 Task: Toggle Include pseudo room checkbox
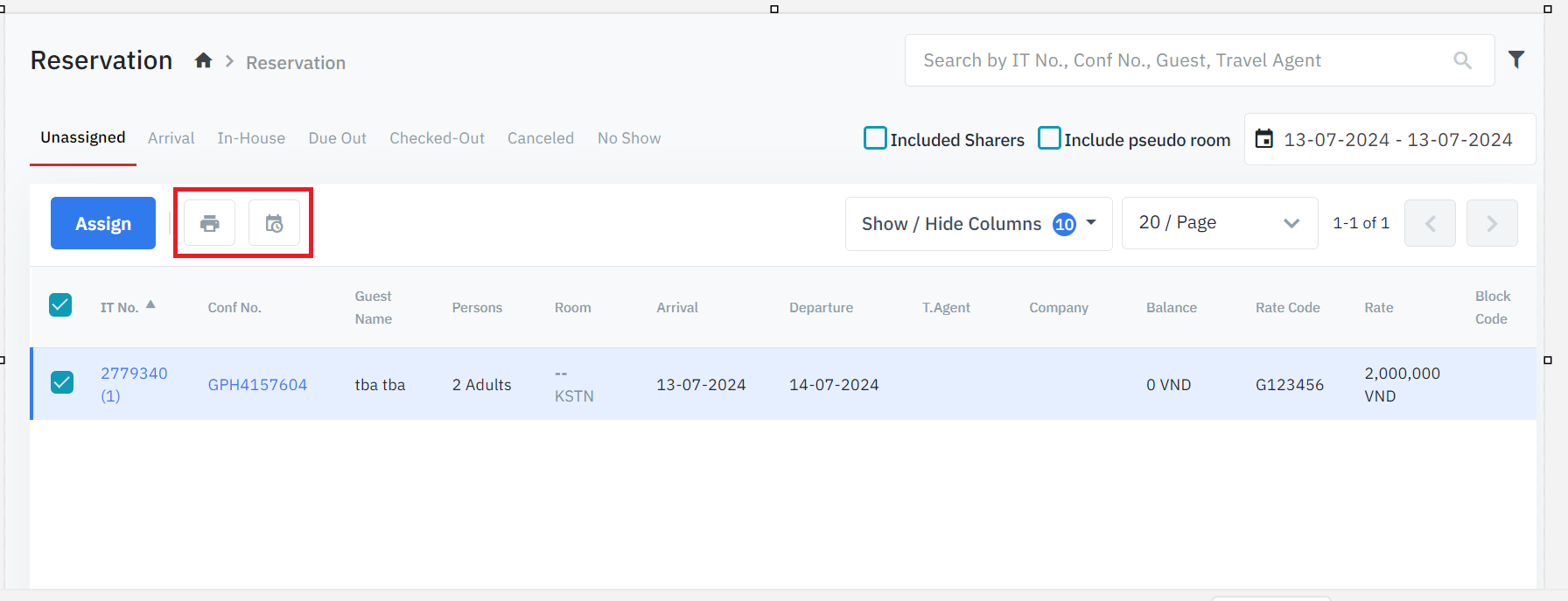point(1049,138)
